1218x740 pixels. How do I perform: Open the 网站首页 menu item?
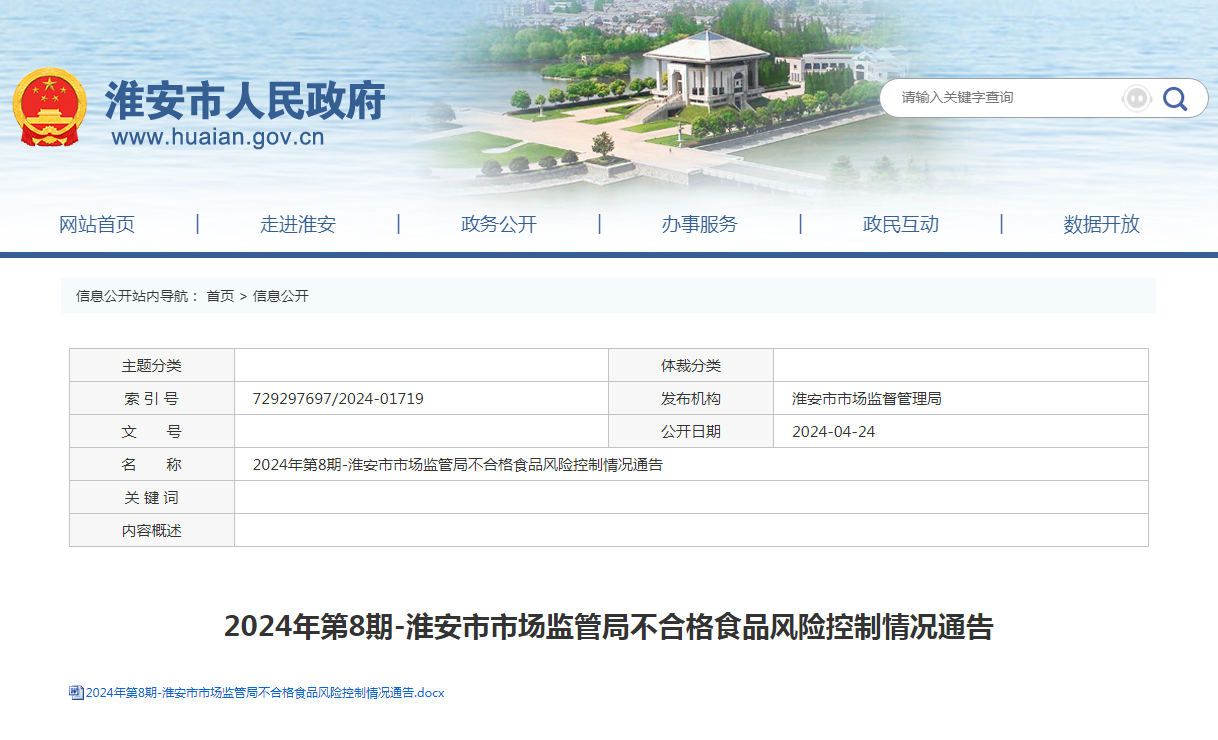tap(97, 224)
